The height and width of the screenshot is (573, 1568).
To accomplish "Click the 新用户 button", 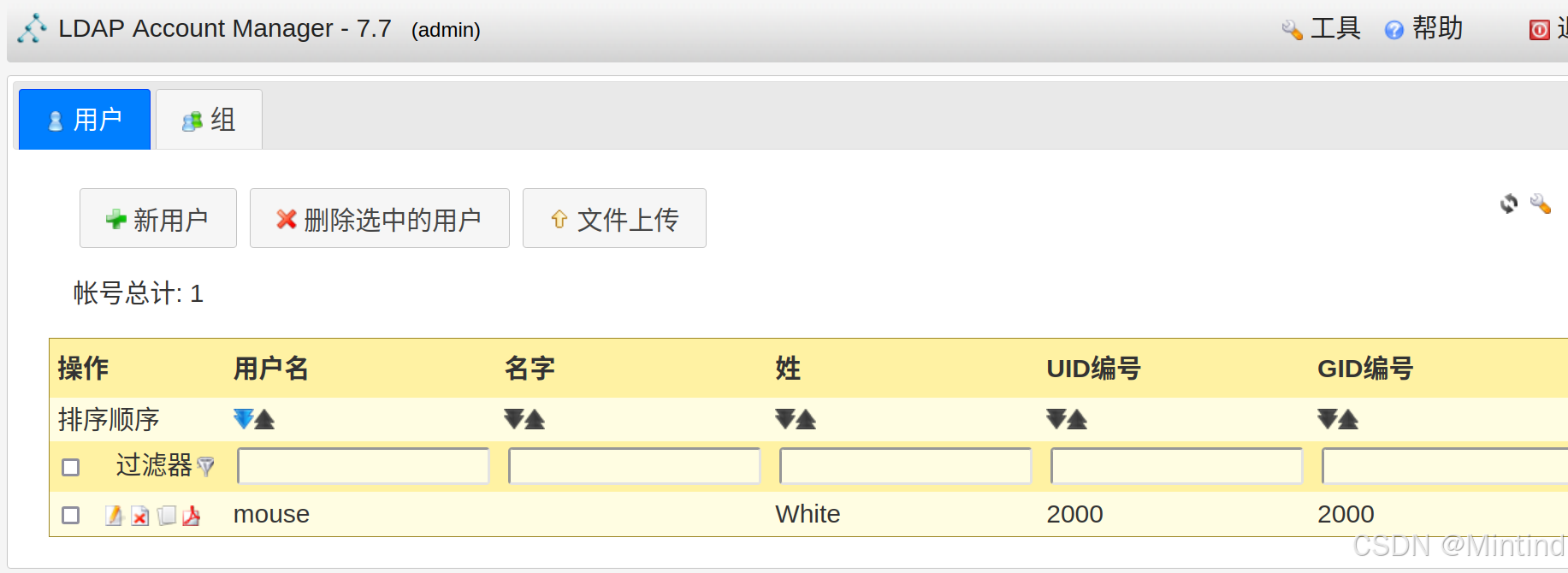I will [x=157, y=219].
